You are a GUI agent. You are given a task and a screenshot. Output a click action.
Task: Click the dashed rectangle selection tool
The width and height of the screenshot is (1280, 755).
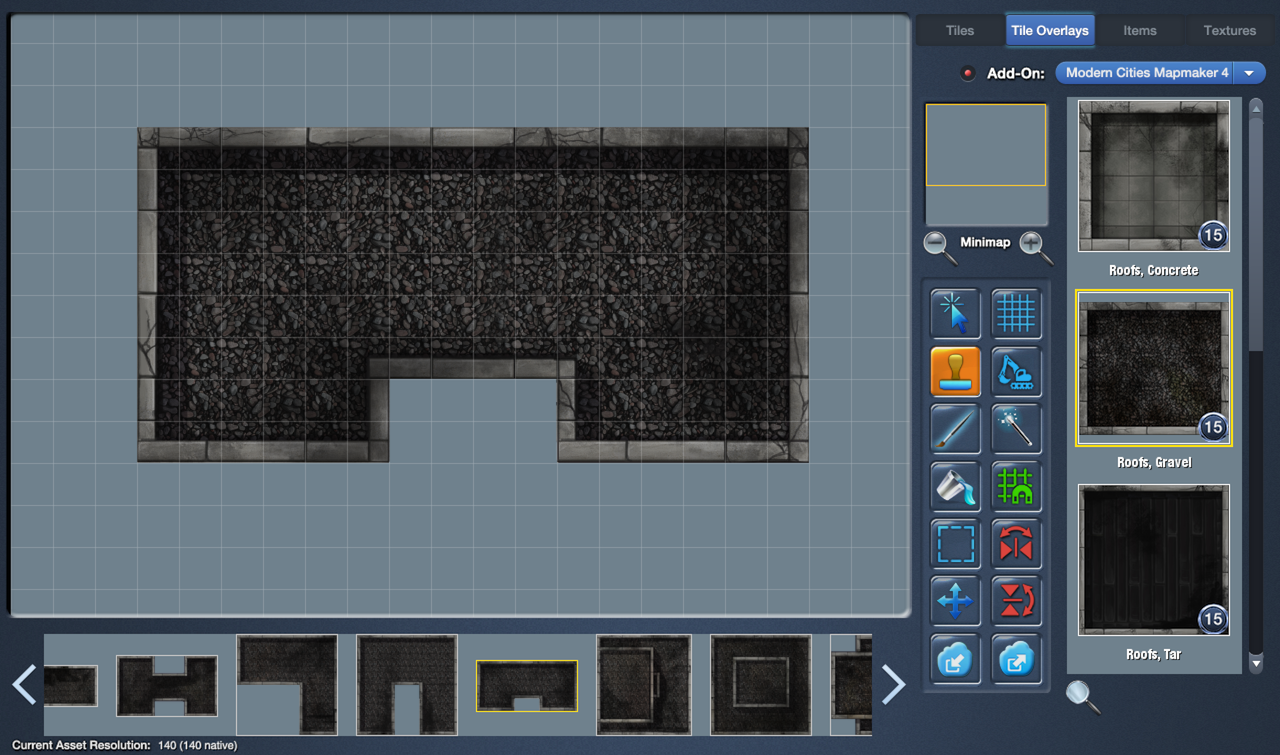click(955, 544)
